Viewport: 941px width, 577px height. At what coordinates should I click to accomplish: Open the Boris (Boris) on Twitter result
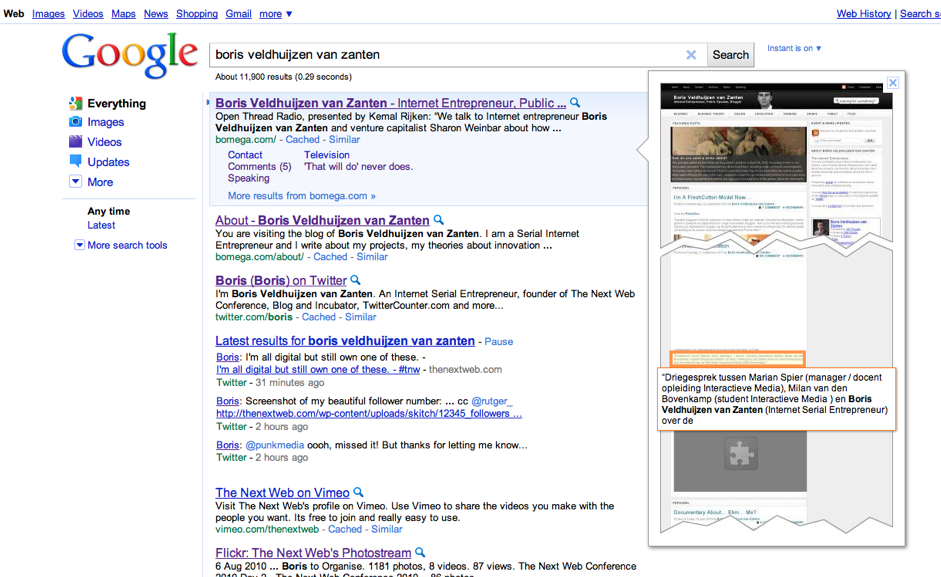pos(281,280)
